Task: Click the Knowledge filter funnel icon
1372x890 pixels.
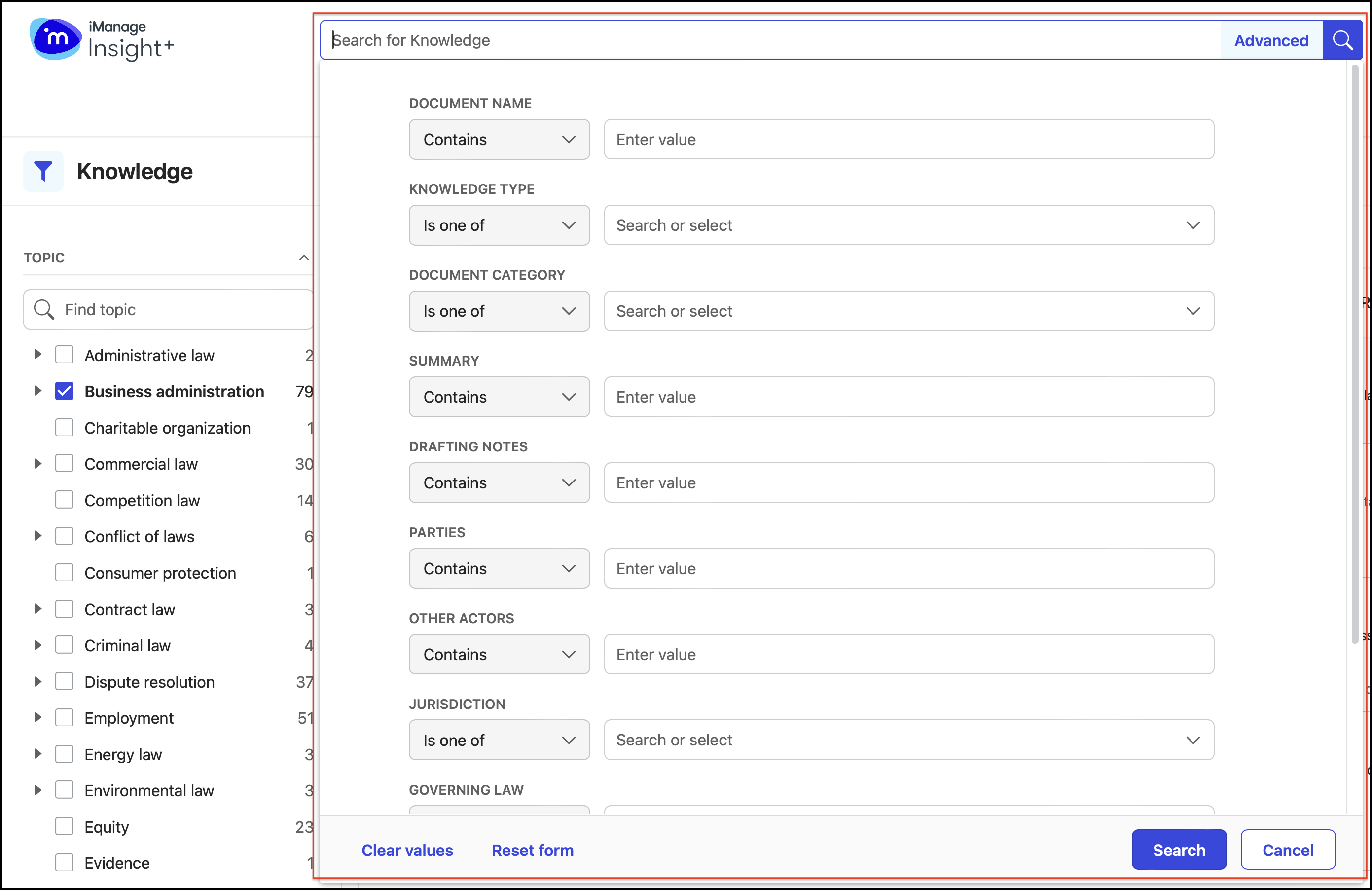Action: pyautogui.click(x=43, y=171)
